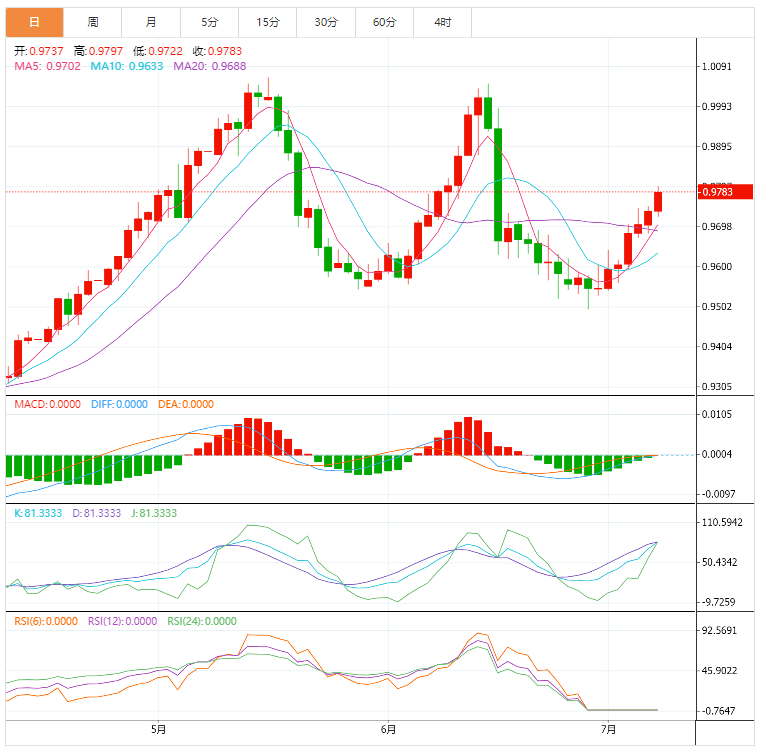Viewport: 764px width, 754px height.
Task: Click the MACD:0.0000 indicator label
Action: pos(47,404)
